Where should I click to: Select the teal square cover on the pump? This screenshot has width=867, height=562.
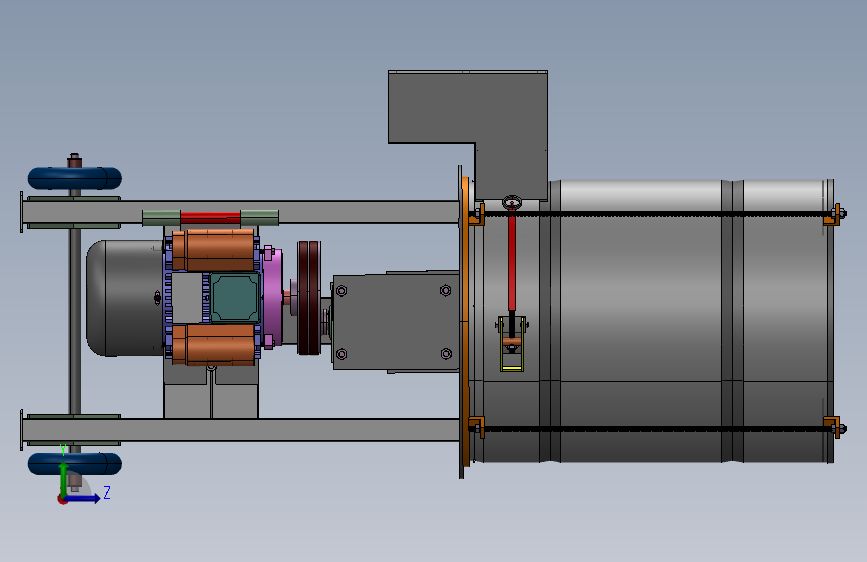coord(234,297)
